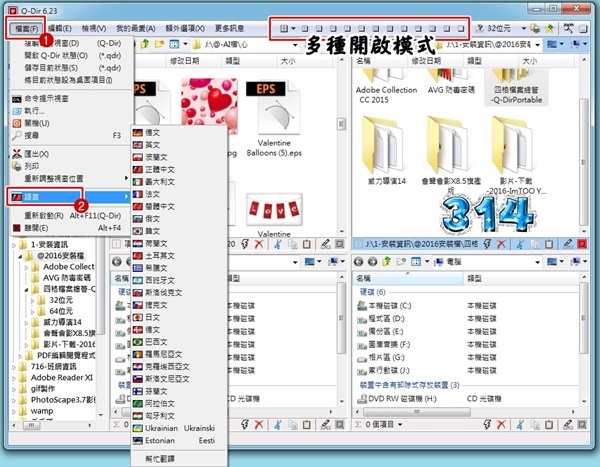The height and width of the screenshot is (467, 600).
Task: Select Adobe Reader XI in folder tree
Action: tap(62, 378)
